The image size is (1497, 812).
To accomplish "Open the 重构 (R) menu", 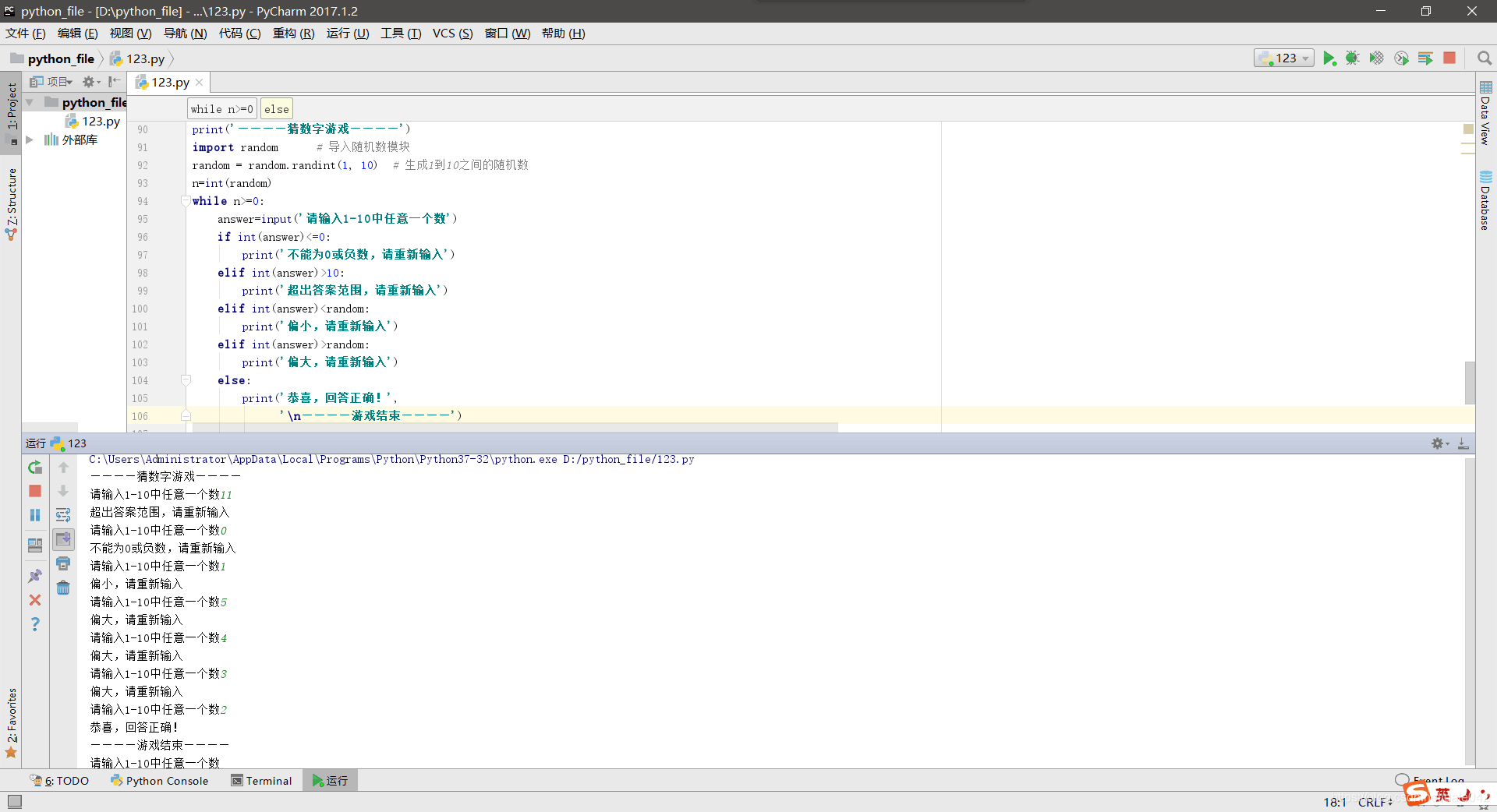I will (293, 34).
